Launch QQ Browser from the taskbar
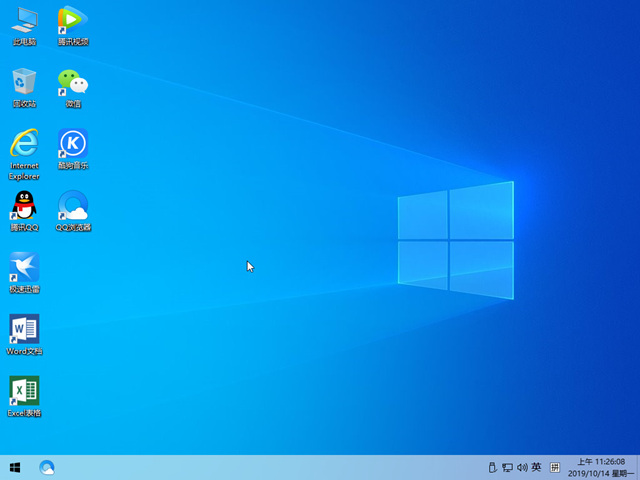The image size is (640, 480). [x=47, y=467]
